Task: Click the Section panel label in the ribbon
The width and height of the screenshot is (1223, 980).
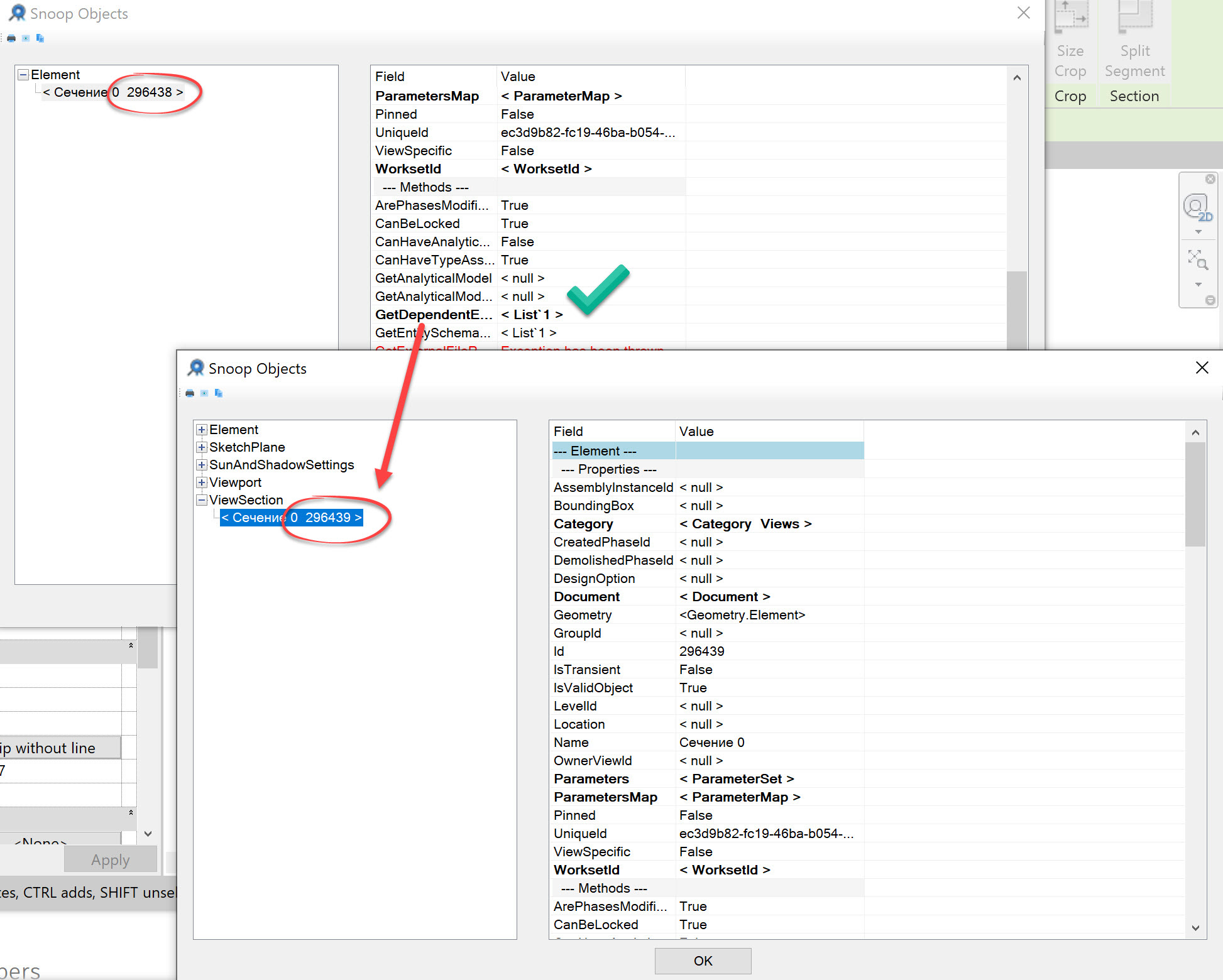Action: click(1134, 95)
